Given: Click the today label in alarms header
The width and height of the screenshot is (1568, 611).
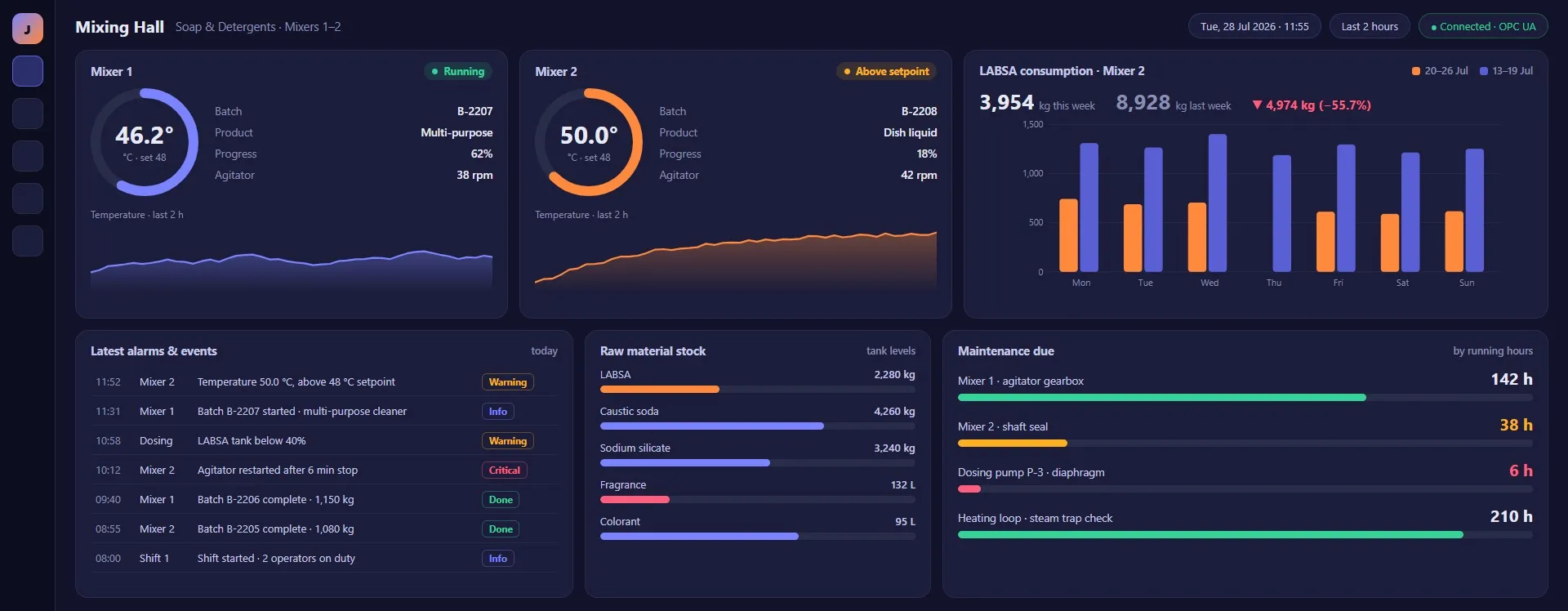Looking at the screenshot, I should [x=544, y=351].
